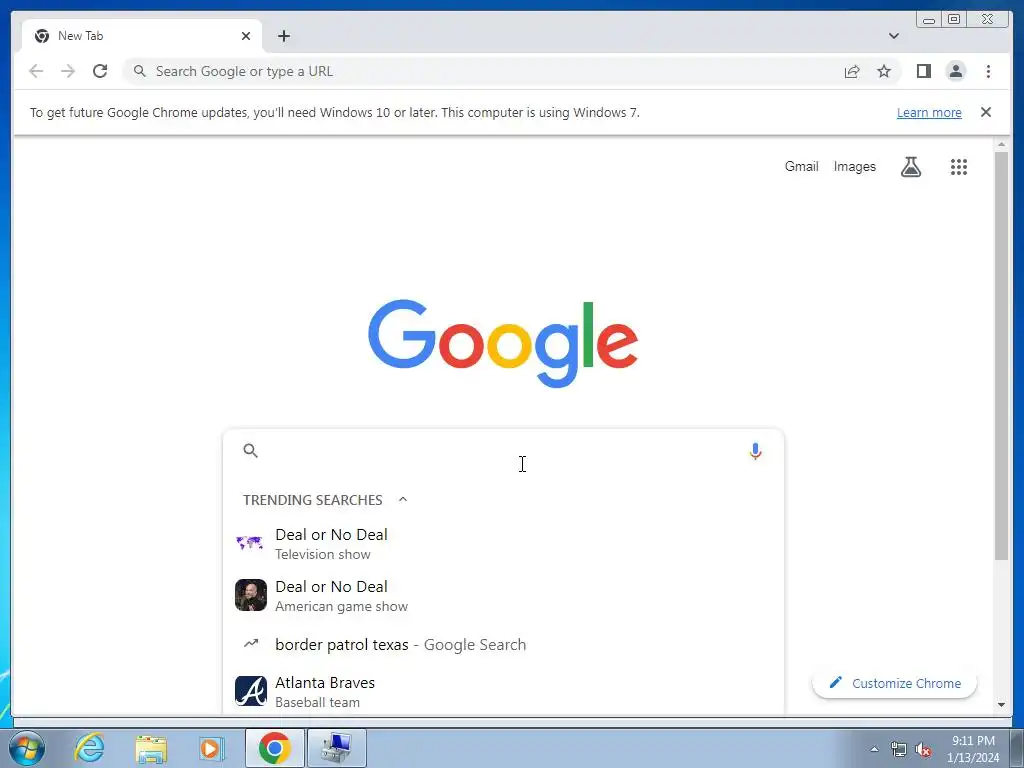Image resolution: width=1024 pixels, height=768 pixels.
Task: Click the Chrome taskbar icon
Action: point(274,748)
